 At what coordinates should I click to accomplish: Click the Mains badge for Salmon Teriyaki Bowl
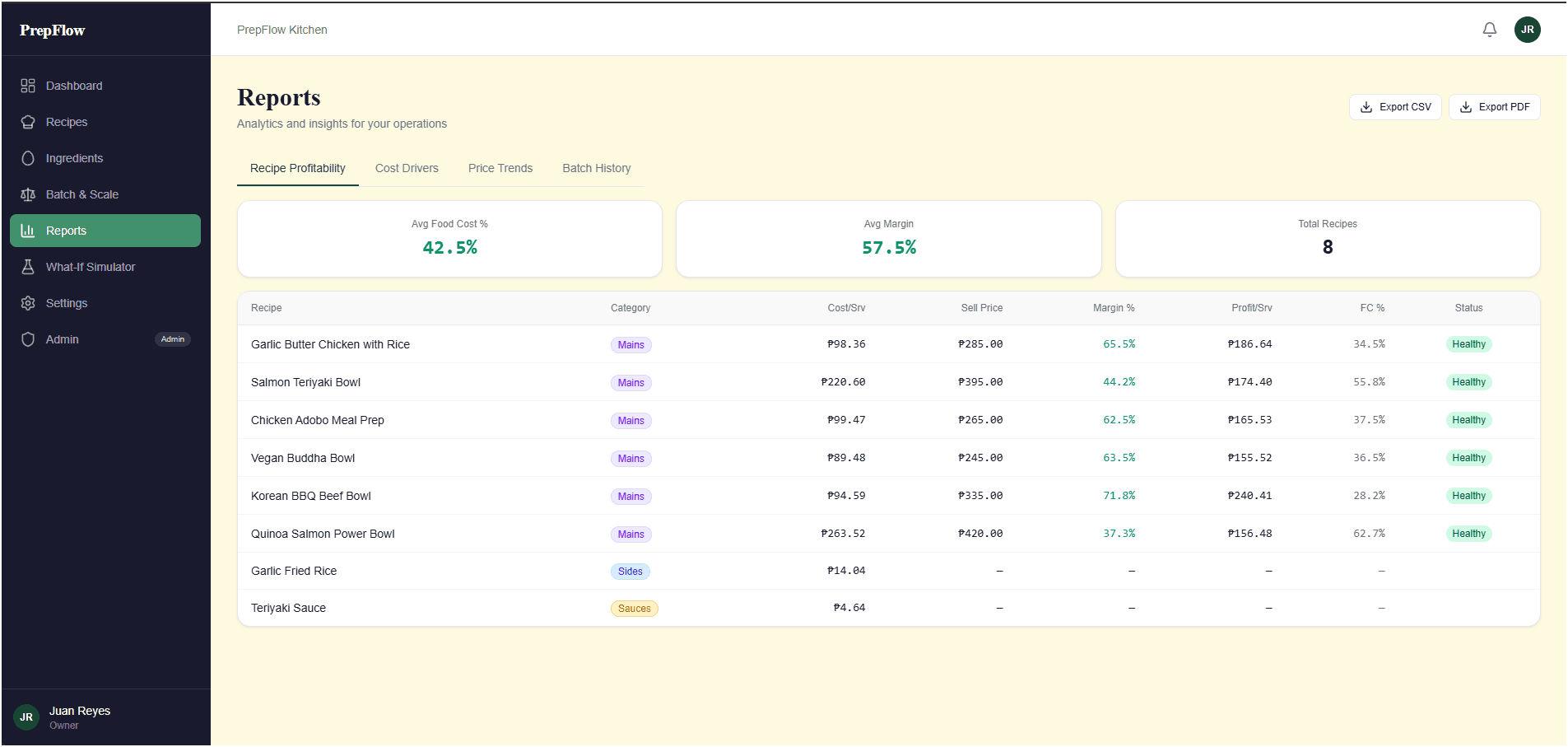[630, 382]
